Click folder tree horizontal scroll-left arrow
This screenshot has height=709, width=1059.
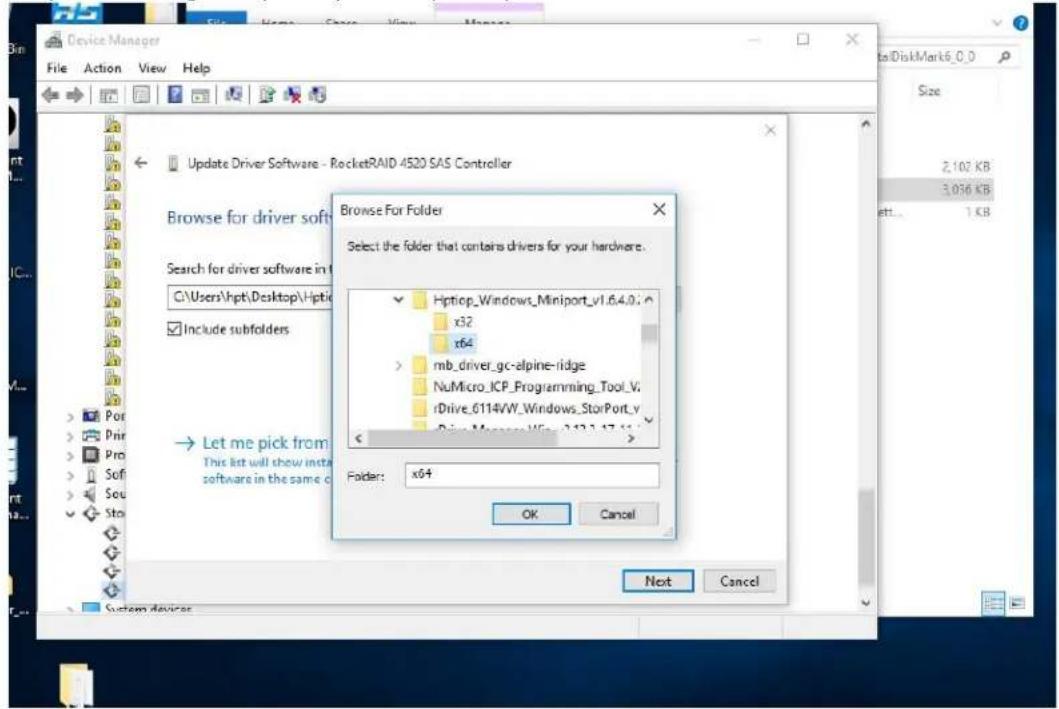[x=359, y=439]
